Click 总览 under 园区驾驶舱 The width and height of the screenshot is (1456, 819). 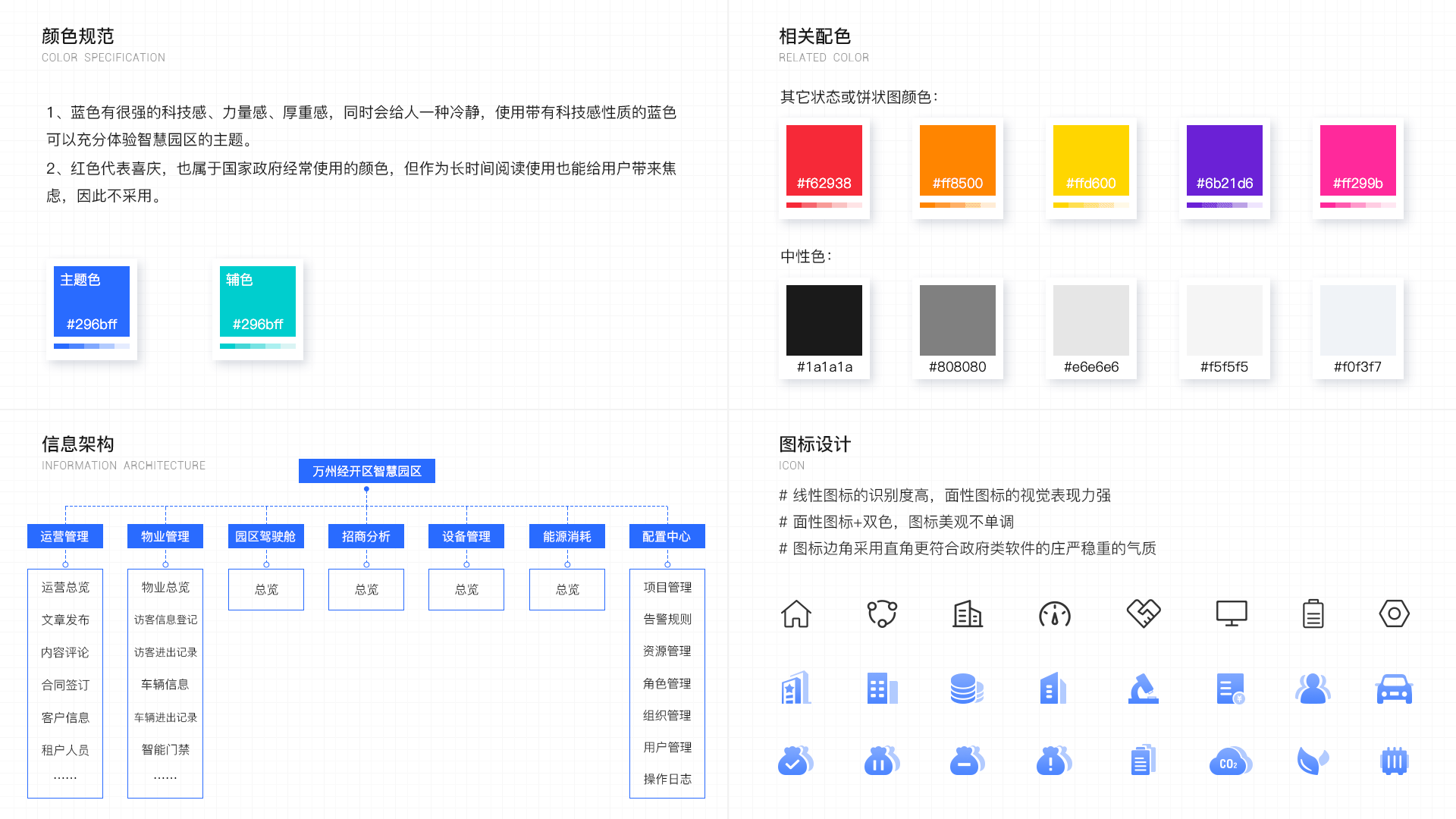click(266, 589)
